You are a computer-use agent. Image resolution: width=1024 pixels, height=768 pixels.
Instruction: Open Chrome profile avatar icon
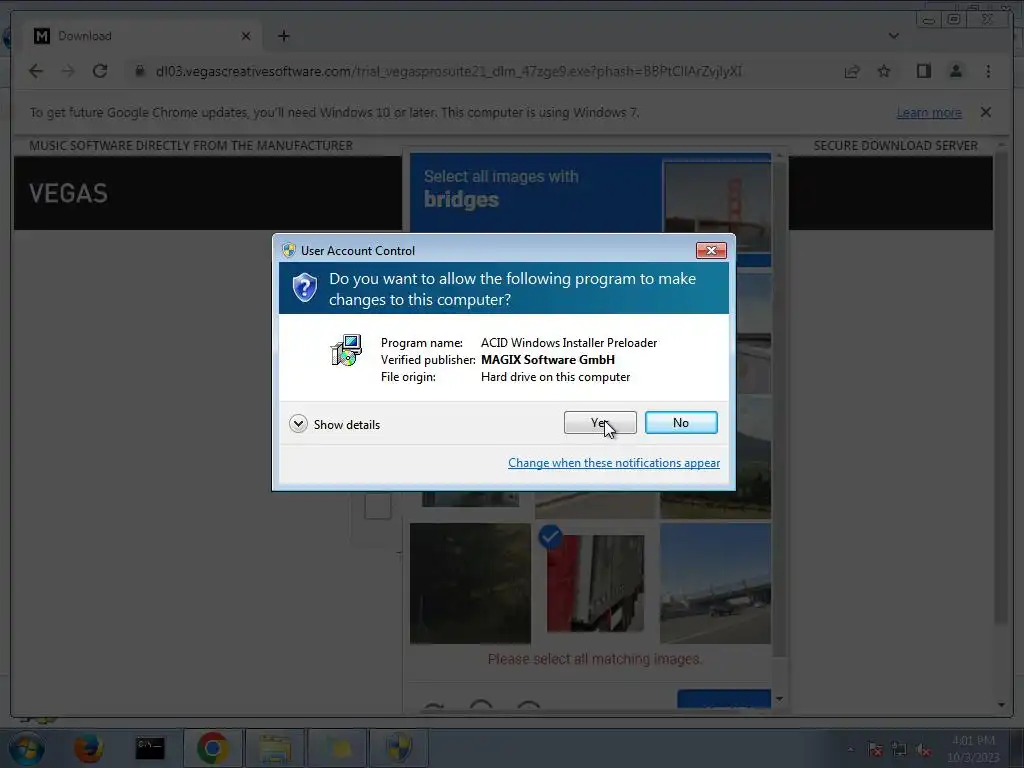955,71
